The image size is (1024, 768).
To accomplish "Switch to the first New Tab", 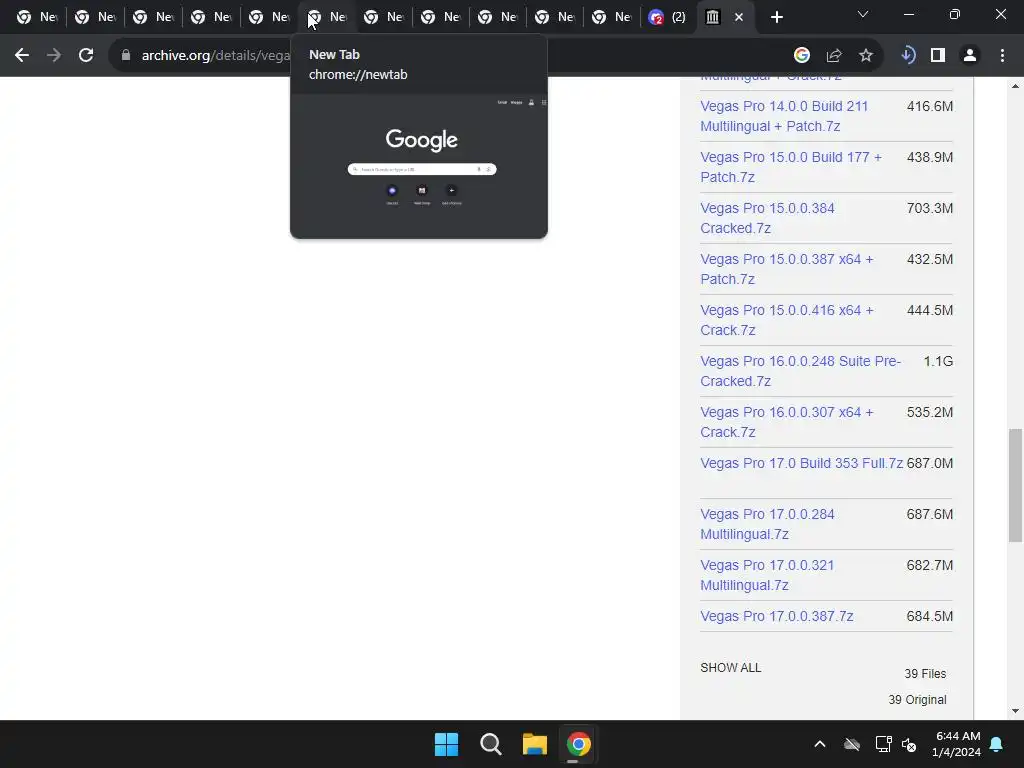I will [x=37, y=17].
